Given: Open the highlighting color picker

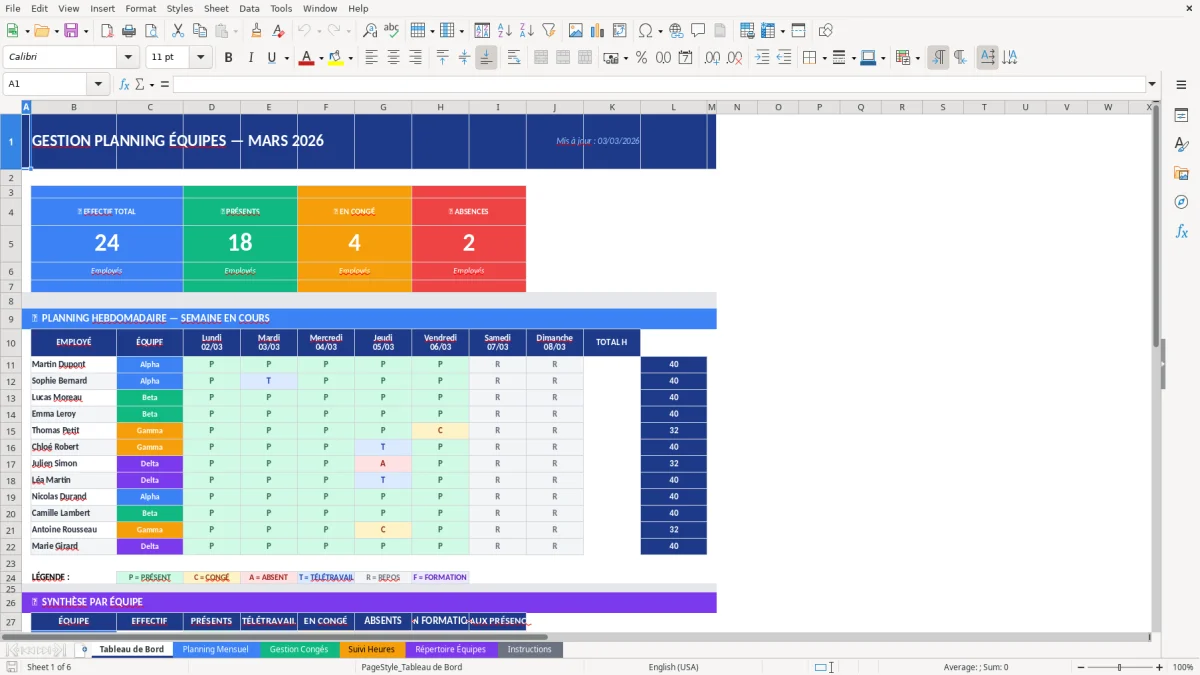Looking at the screenshot, I should coord(349,57).
